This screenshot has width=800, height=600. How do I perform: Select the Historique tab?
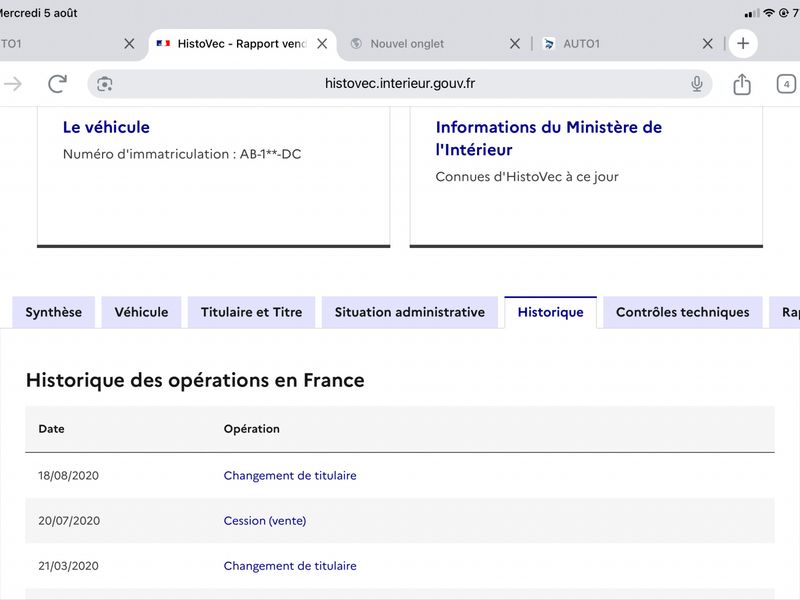pos(551,312)
